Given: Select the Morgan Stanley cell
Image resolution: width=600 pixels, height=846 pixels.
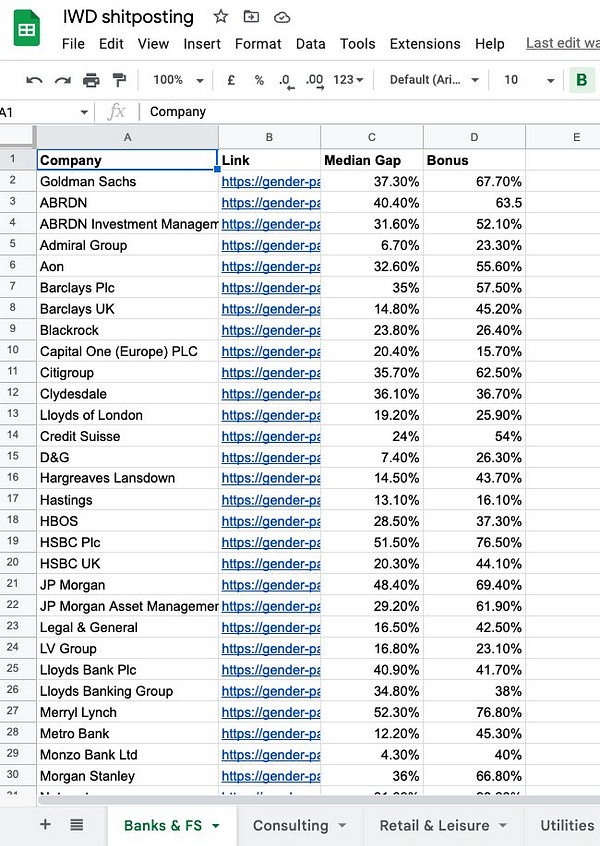Looking at the screenshot, I should click(x=127, y=776).
